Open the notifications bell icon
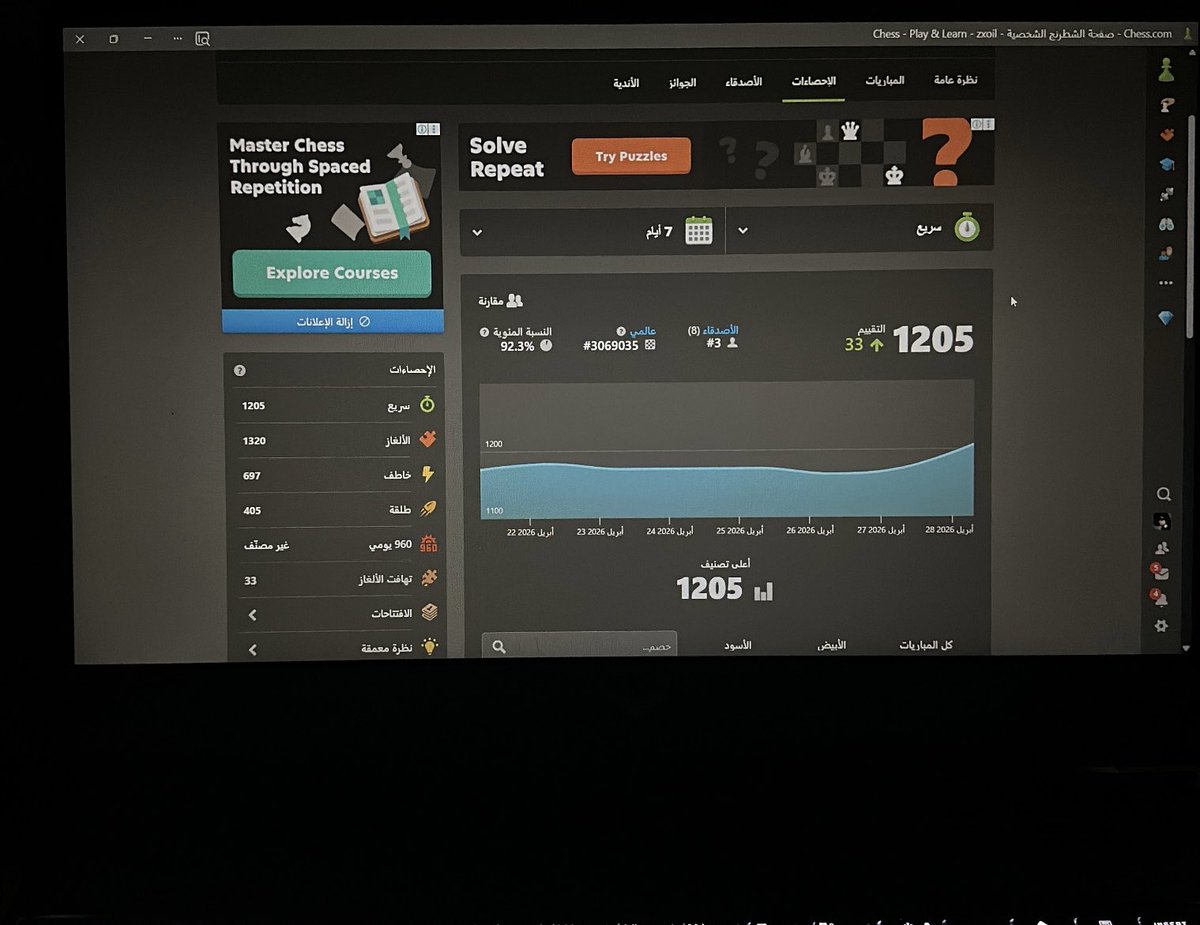Screen dimensions: 1200x925 tap(1160, 599)
